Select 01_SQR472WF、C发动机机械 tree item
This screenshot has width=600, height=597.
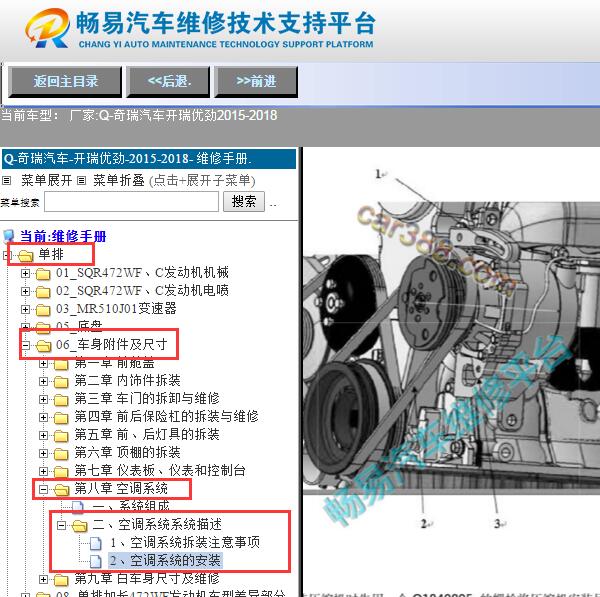142,272
